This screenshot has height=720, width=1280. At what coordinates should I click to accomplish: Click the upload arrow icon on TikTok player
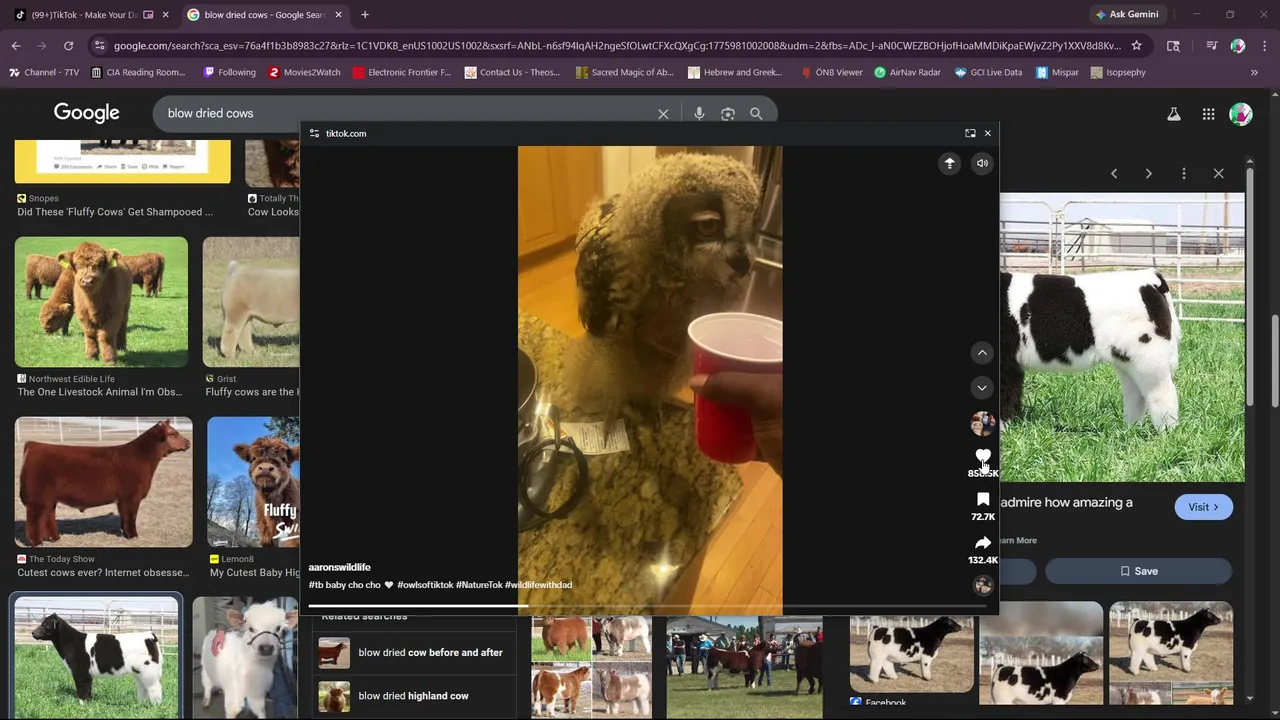click(950, 163)
